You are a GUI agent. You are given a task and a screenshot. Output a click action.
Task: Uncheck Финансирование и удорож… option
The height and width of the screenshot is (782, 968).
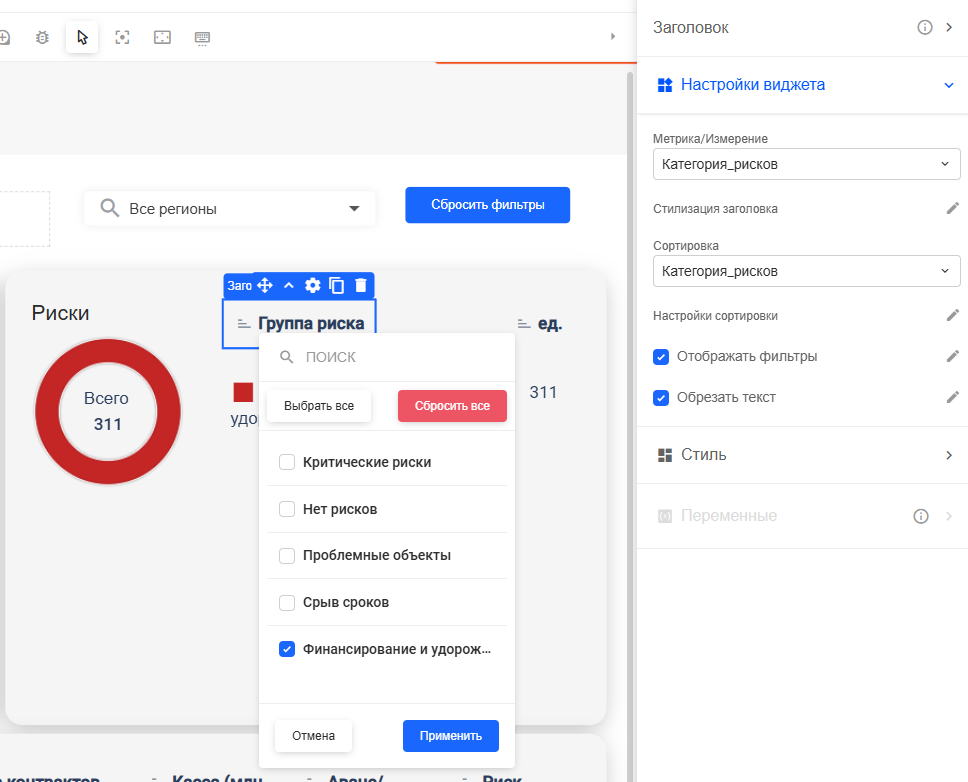tap(287, 649)
